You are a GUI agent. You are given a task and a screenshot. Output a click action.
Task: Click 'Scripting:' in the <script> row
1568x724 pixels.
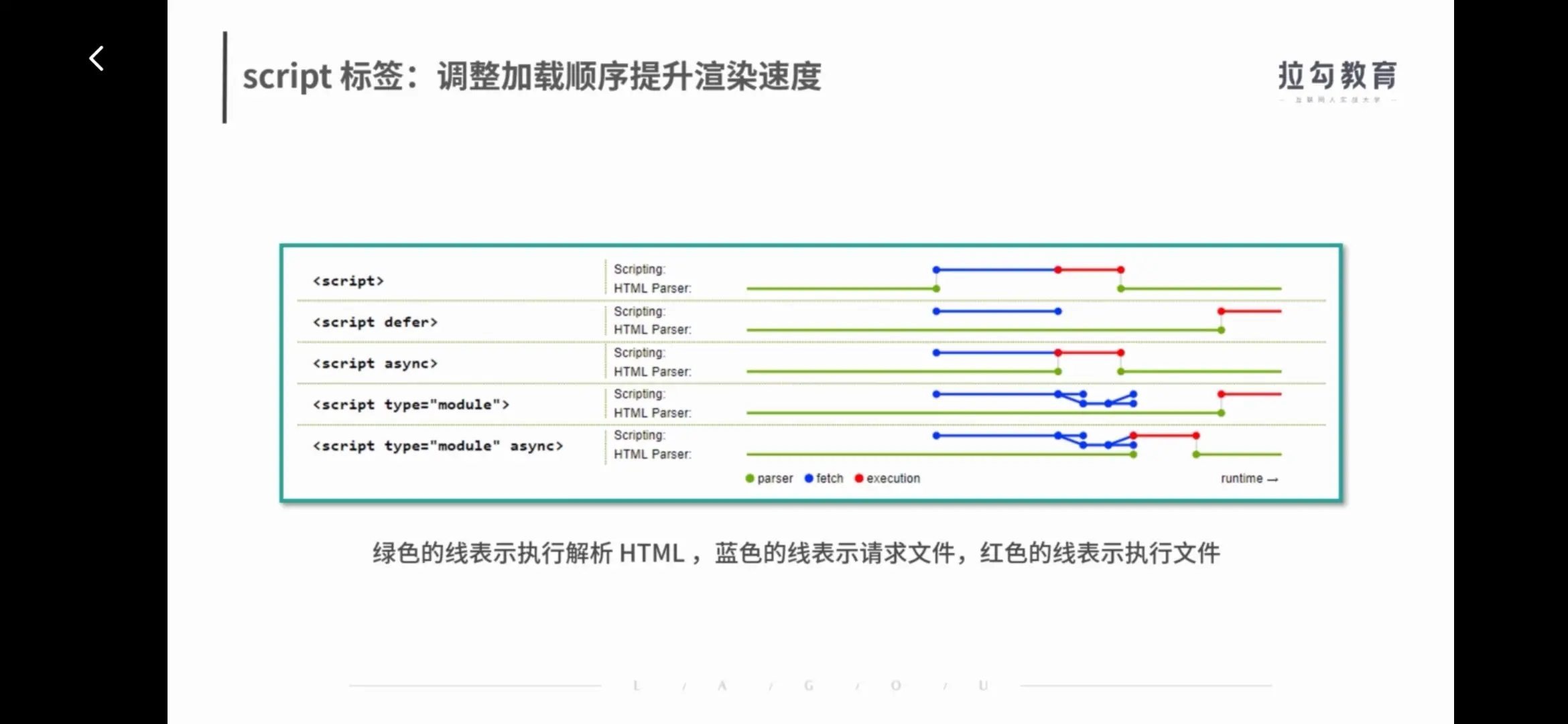[639, 269]
